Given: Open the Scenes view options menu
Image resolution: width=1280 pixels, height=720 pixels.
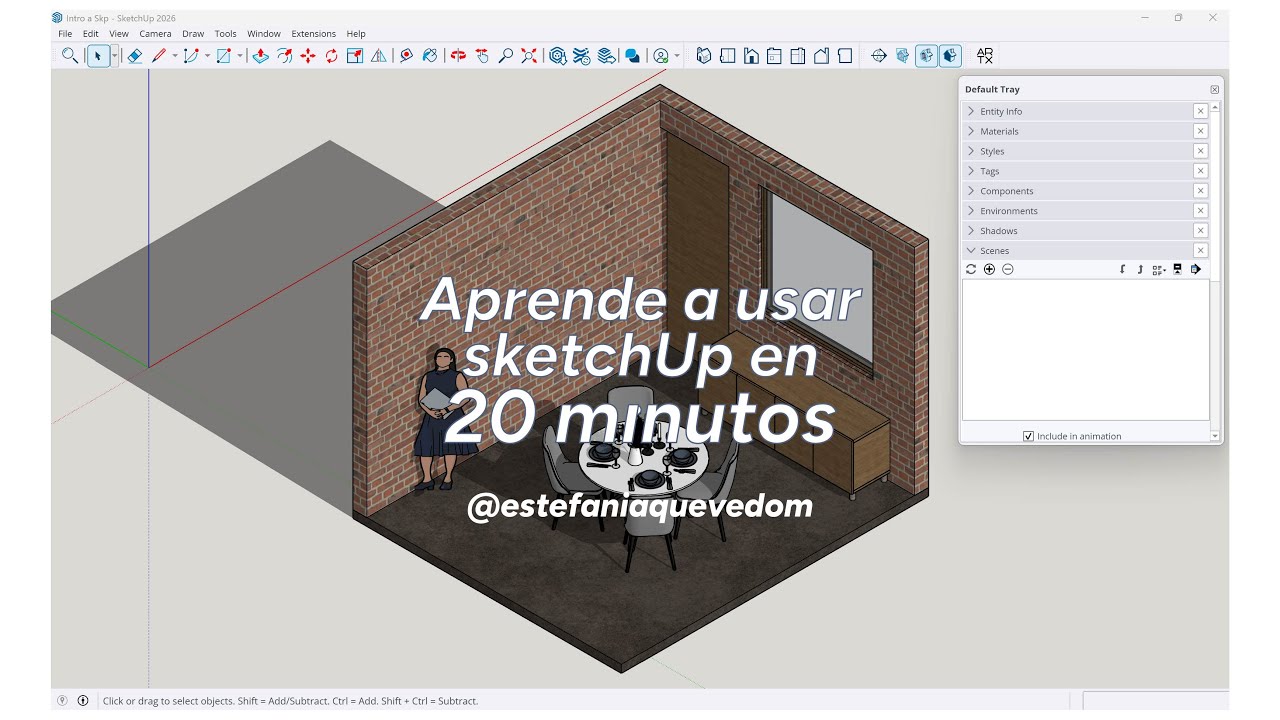Looking at the screenshot, I should click(1159, 270).
